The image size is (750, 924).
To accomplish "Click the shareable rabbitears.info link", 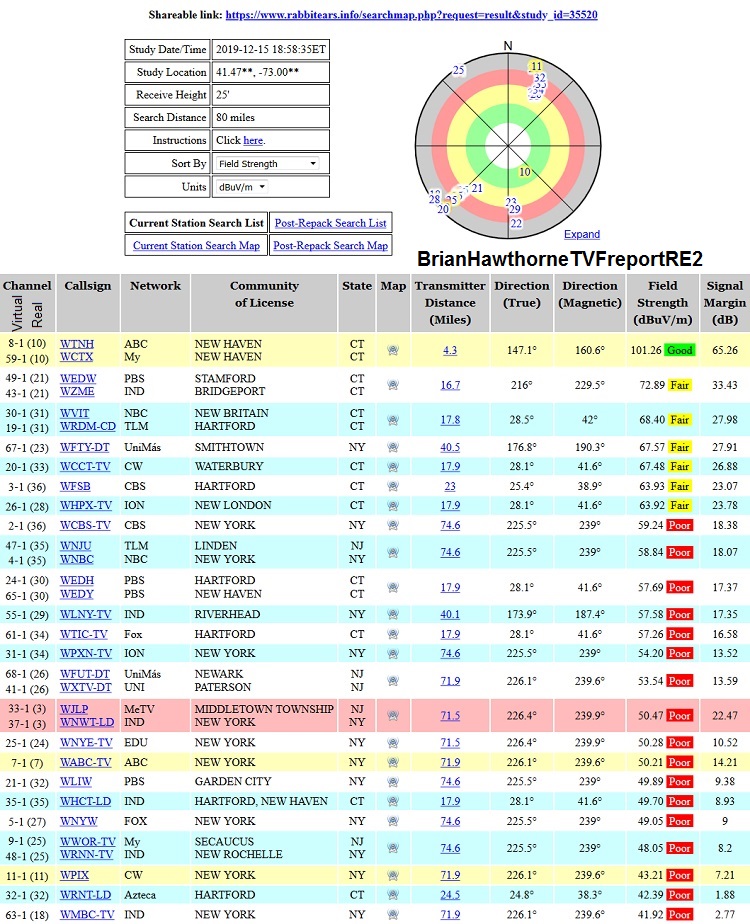I will tap(412, 16).
